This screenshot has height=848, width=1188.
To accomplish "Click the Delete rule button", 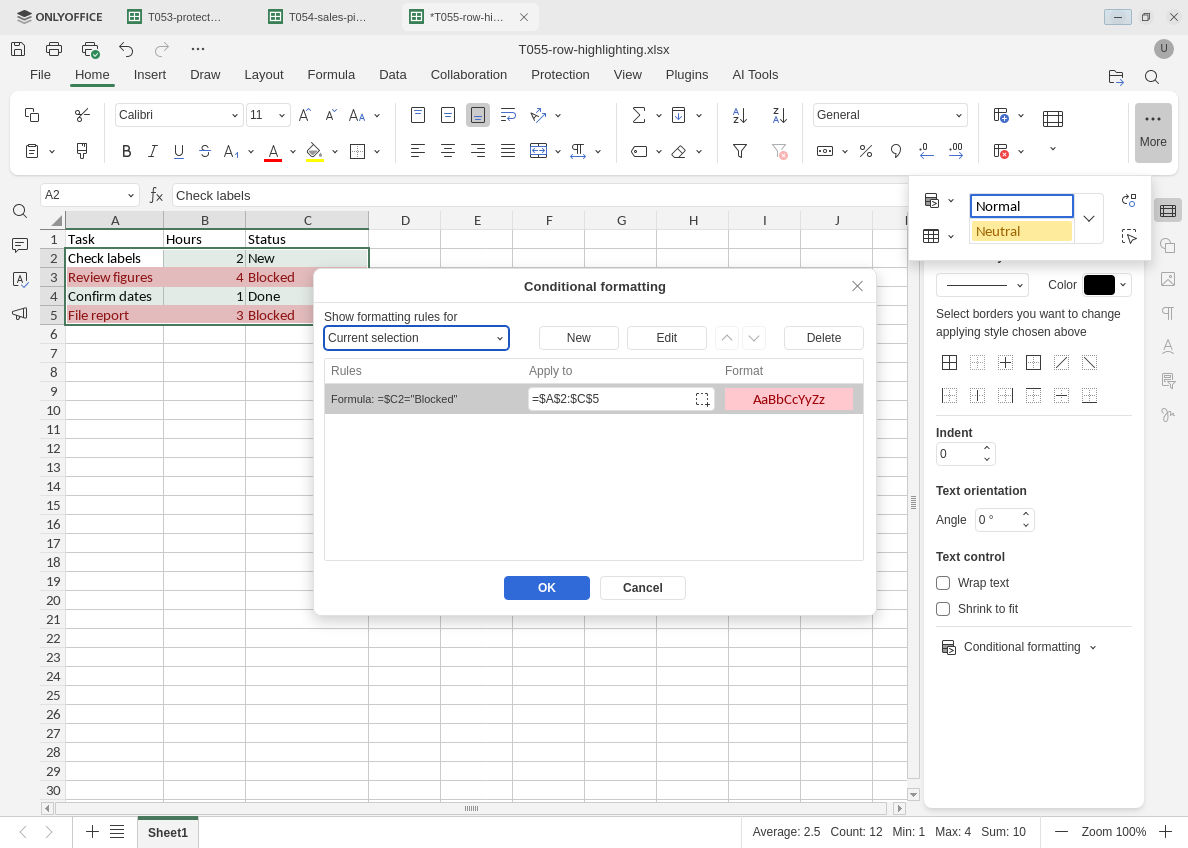I will (x=824, y=338).
